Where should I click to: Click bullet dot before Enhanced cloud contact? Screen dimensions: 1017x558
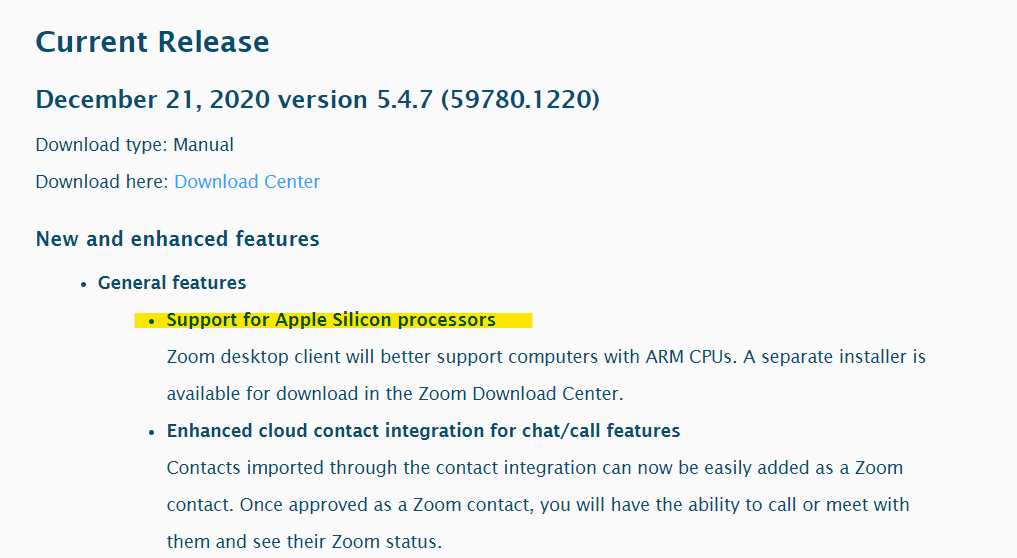click(x=152, y=432)
